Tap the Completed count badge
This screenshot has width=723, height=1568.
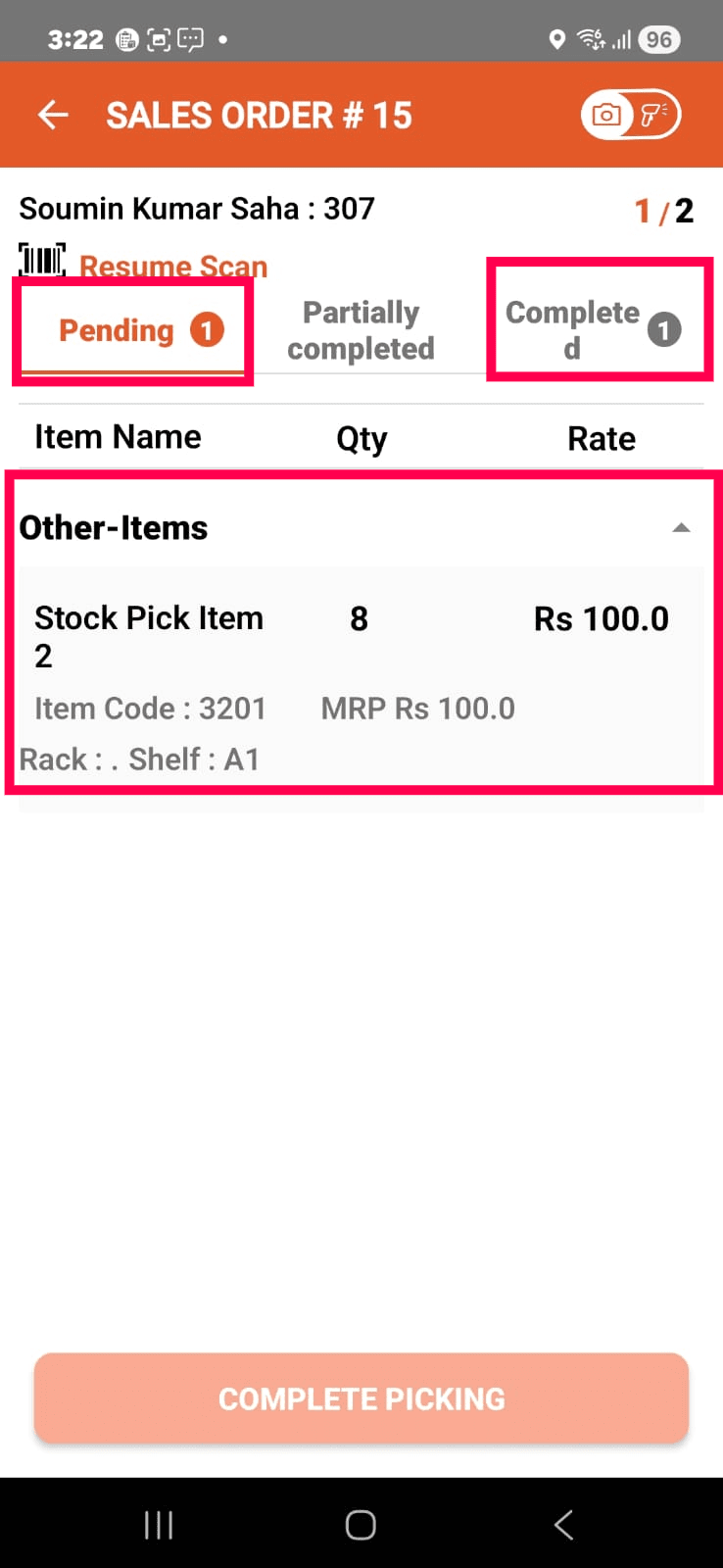(x=664, y=330)
